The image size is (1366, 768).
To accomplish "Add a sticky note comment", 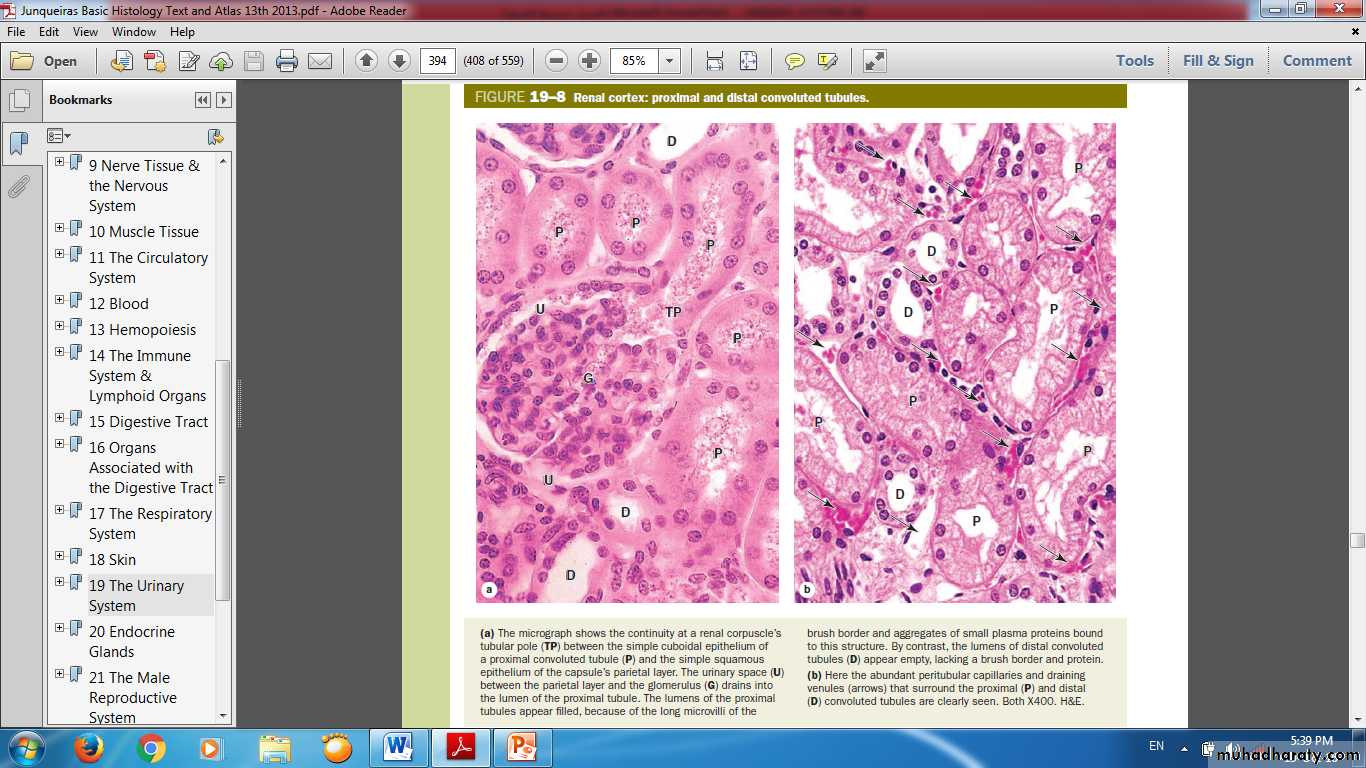I will 794,61.
